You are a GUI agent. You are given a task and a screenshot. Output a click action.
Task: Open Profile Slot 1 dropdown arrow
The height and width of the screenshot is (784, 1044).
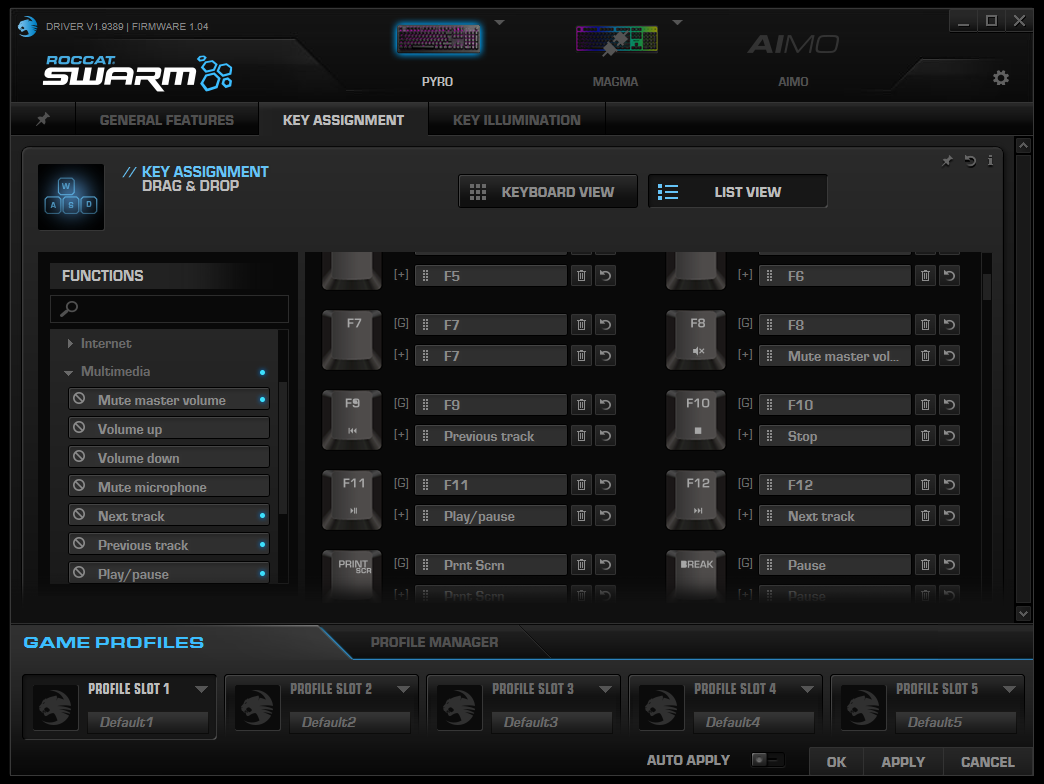pos(201,689)
